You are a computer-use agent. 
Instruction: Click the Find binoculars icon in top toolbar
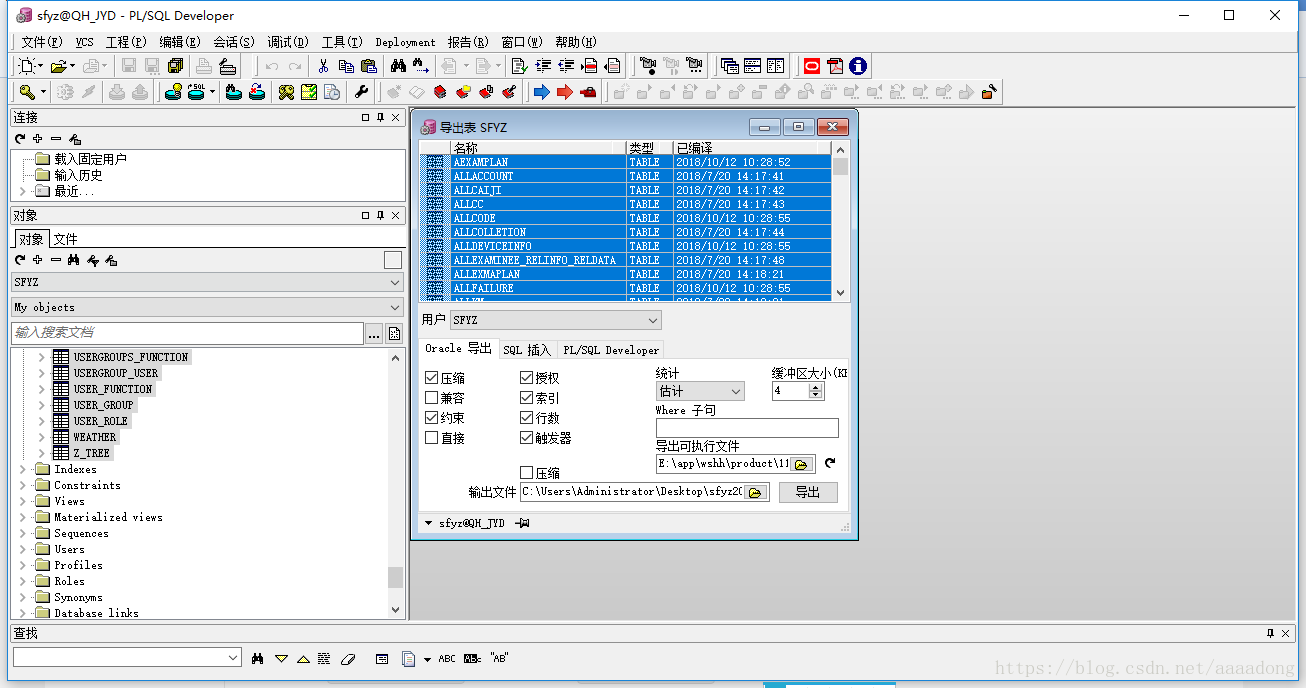tap(398, 66)
